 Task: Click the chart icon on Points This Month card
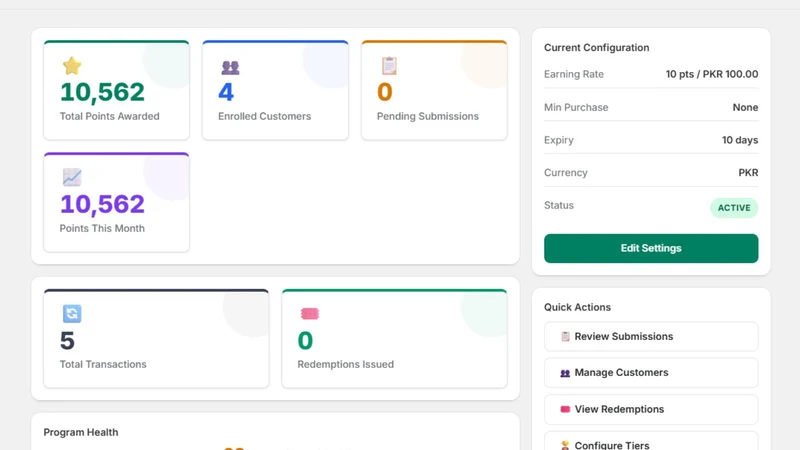(x=72, y=177)
